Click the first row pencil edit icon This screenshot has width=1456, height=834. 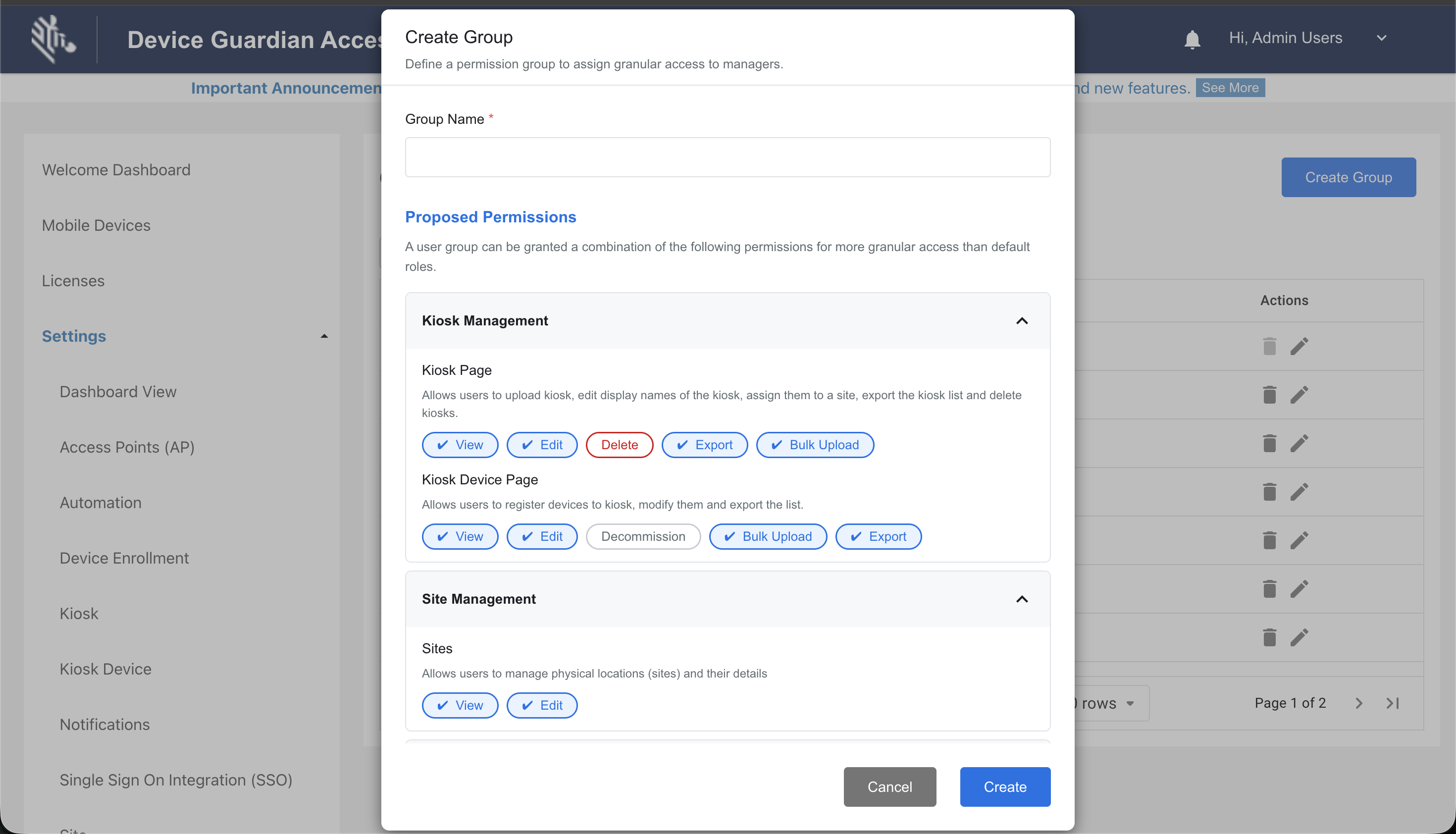(x=1299, y=346)
